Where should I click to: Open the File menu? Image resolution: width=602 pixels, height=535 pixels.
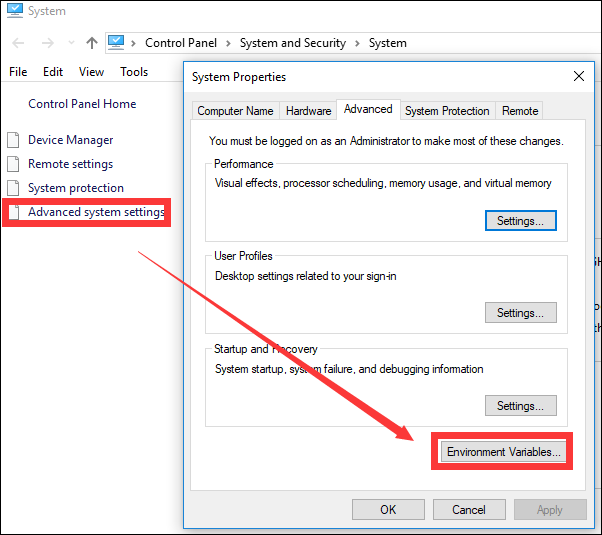(x=18, y=72)
